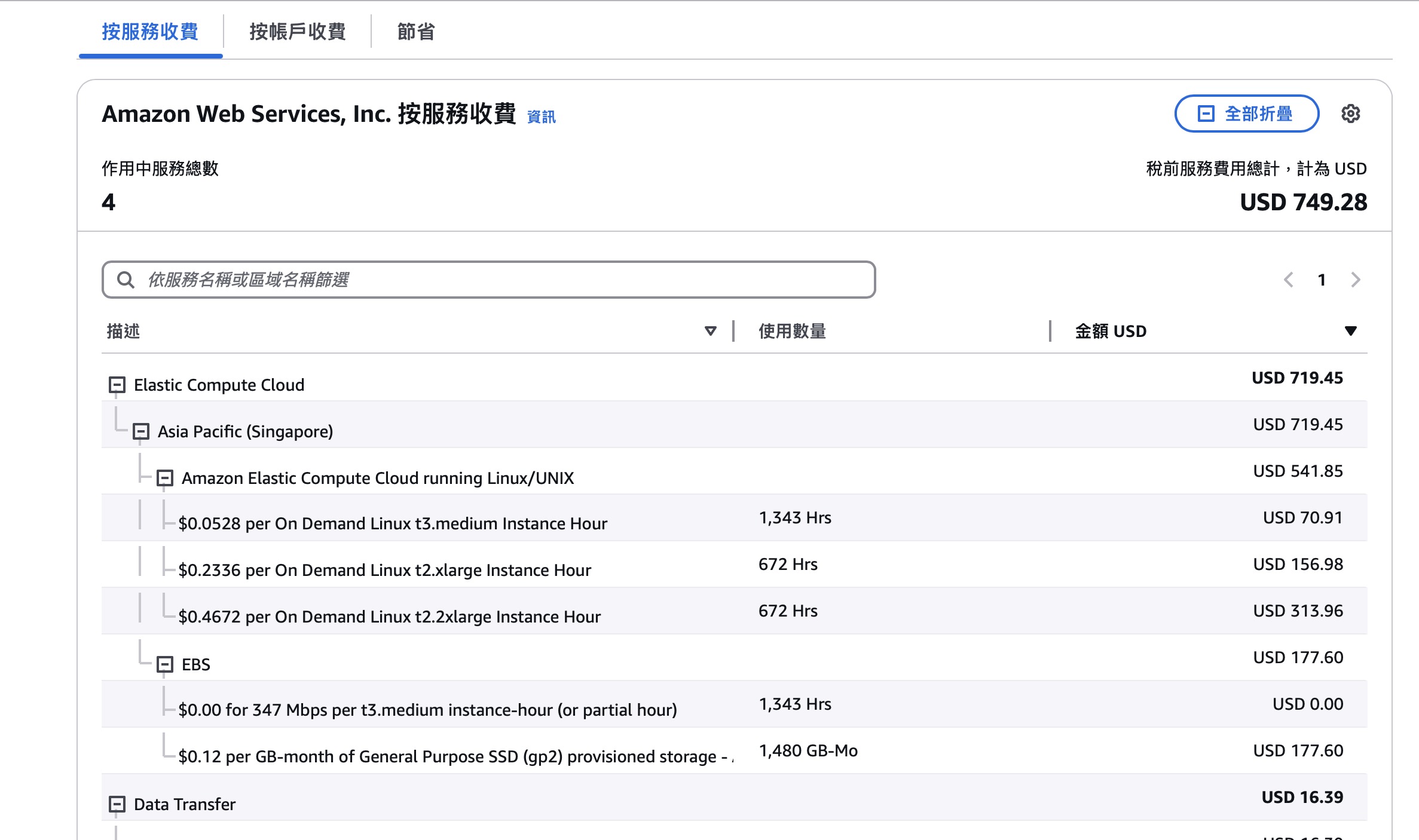Go to previous page arrow

click(x=1289, y=280)
